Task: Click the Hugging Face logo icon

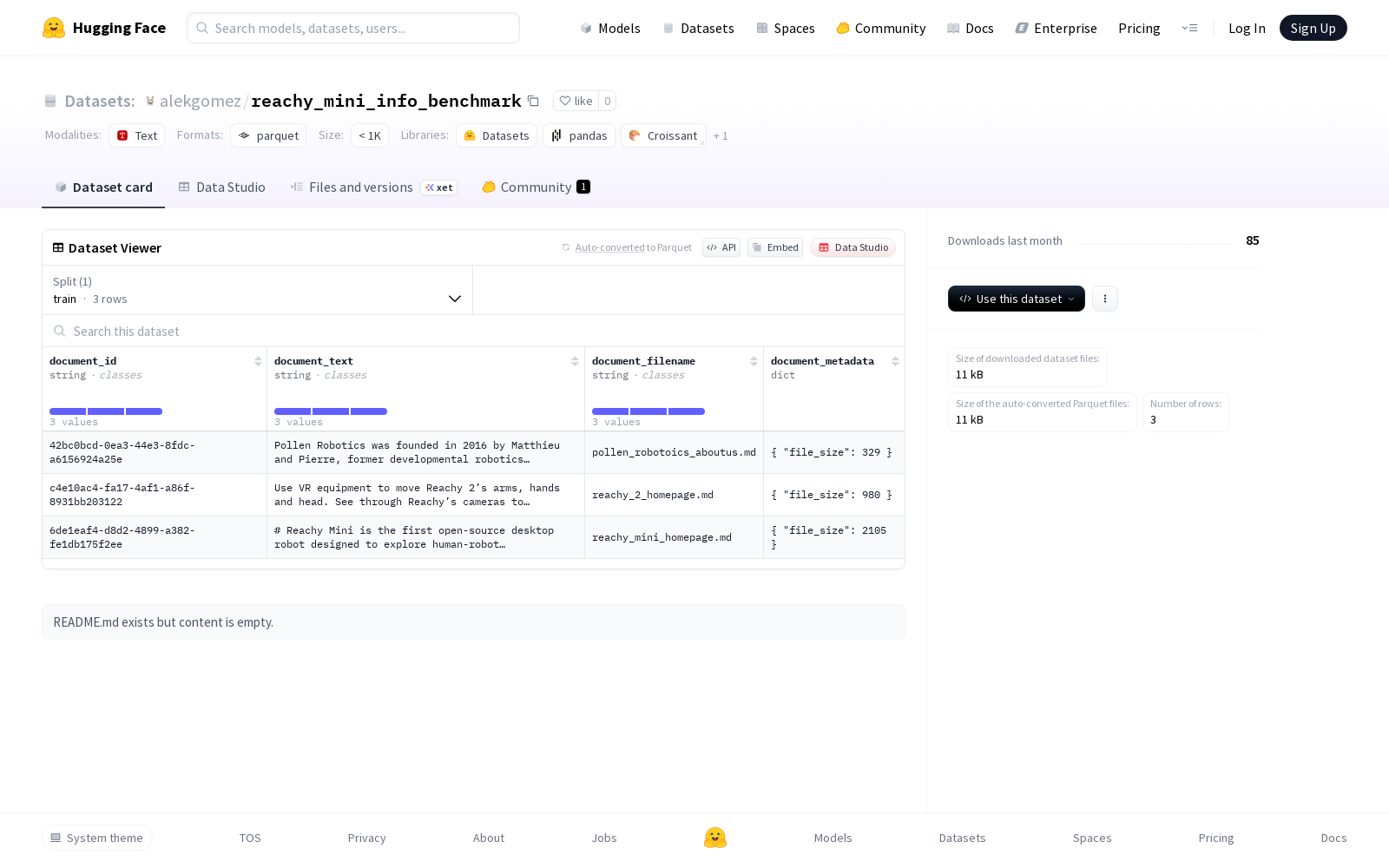Action: pos(54,28)
